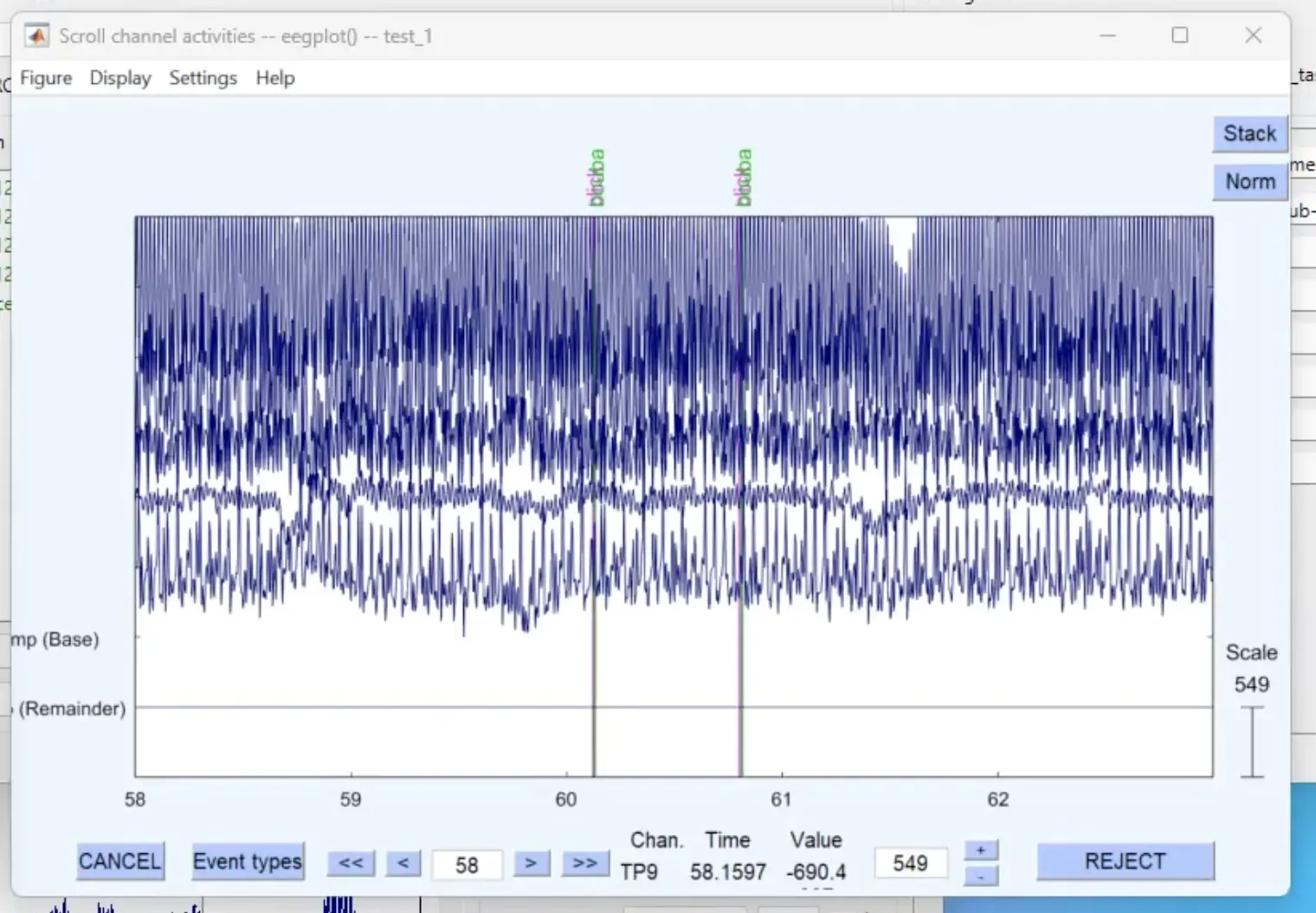Increase scale with the + button

(980, 850)
